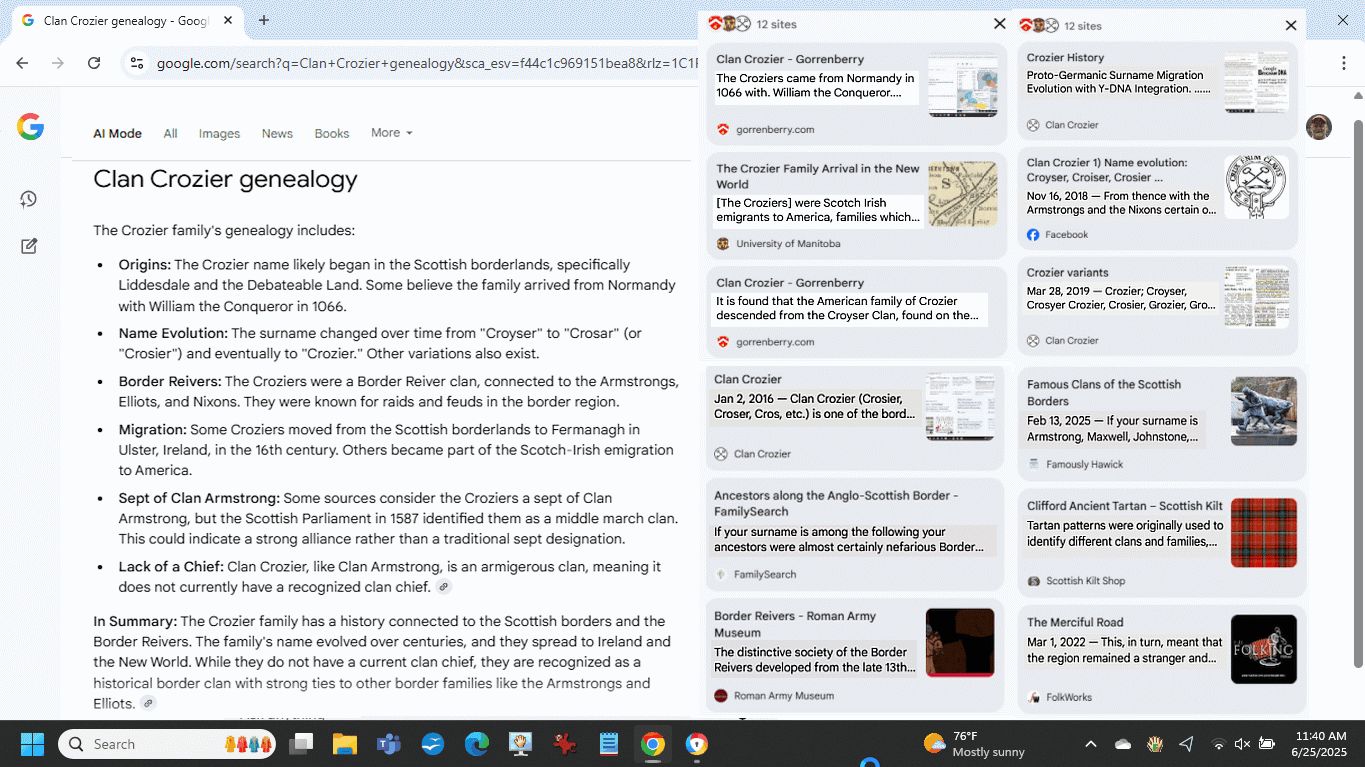Open AI Mode history icon in sidebar
Screen dimensions: 1365x767
[29, 199]
